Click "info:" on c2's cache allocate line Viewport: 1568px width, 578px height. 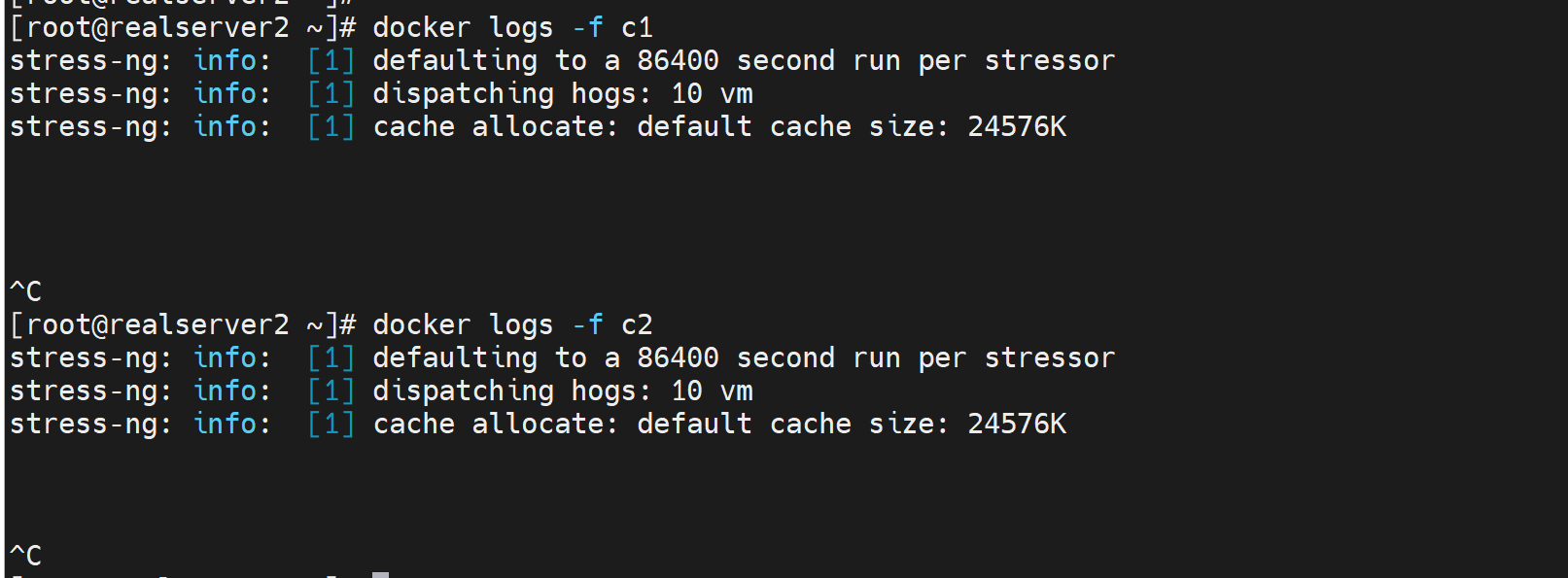coord(231,425)
